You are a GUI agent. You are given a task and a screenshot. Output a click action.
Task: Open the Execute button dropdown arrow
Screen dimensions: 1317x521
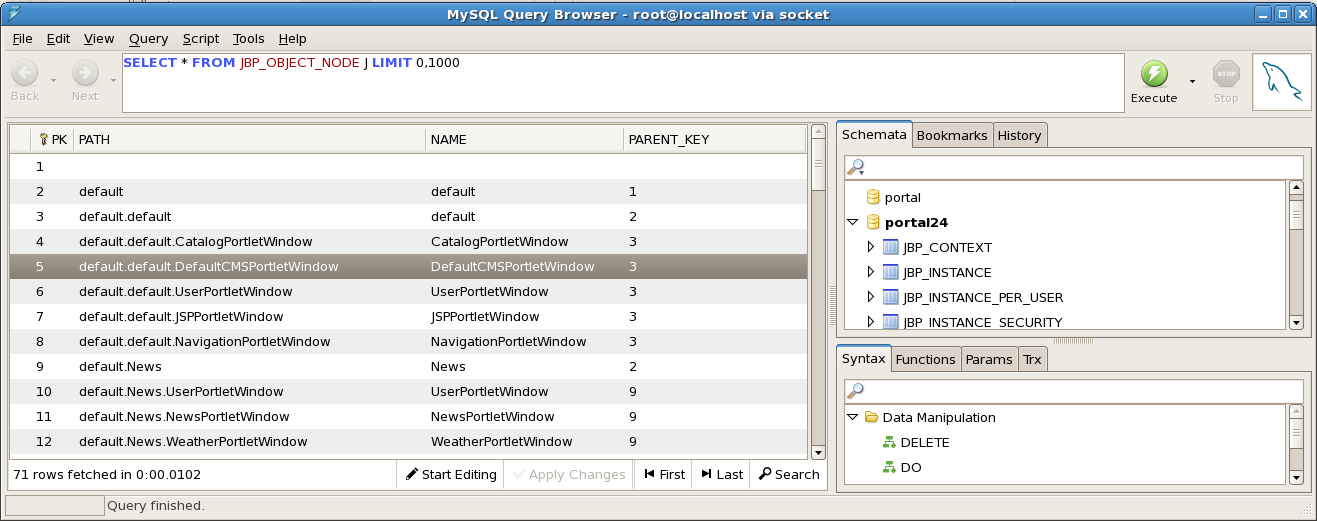(1191, 81)
